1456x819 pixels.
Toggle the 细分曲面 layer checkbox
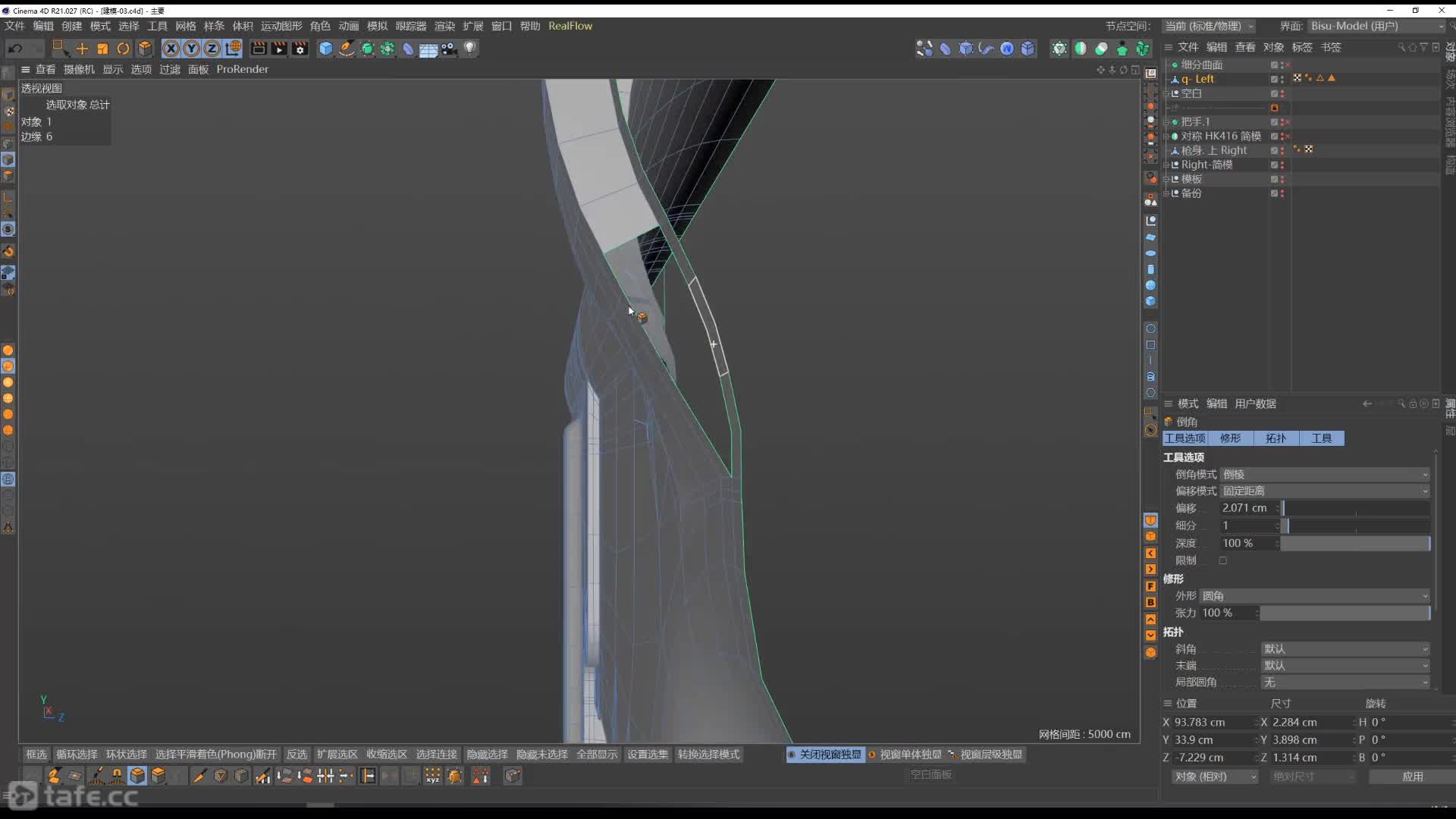tap(1274, 65)
